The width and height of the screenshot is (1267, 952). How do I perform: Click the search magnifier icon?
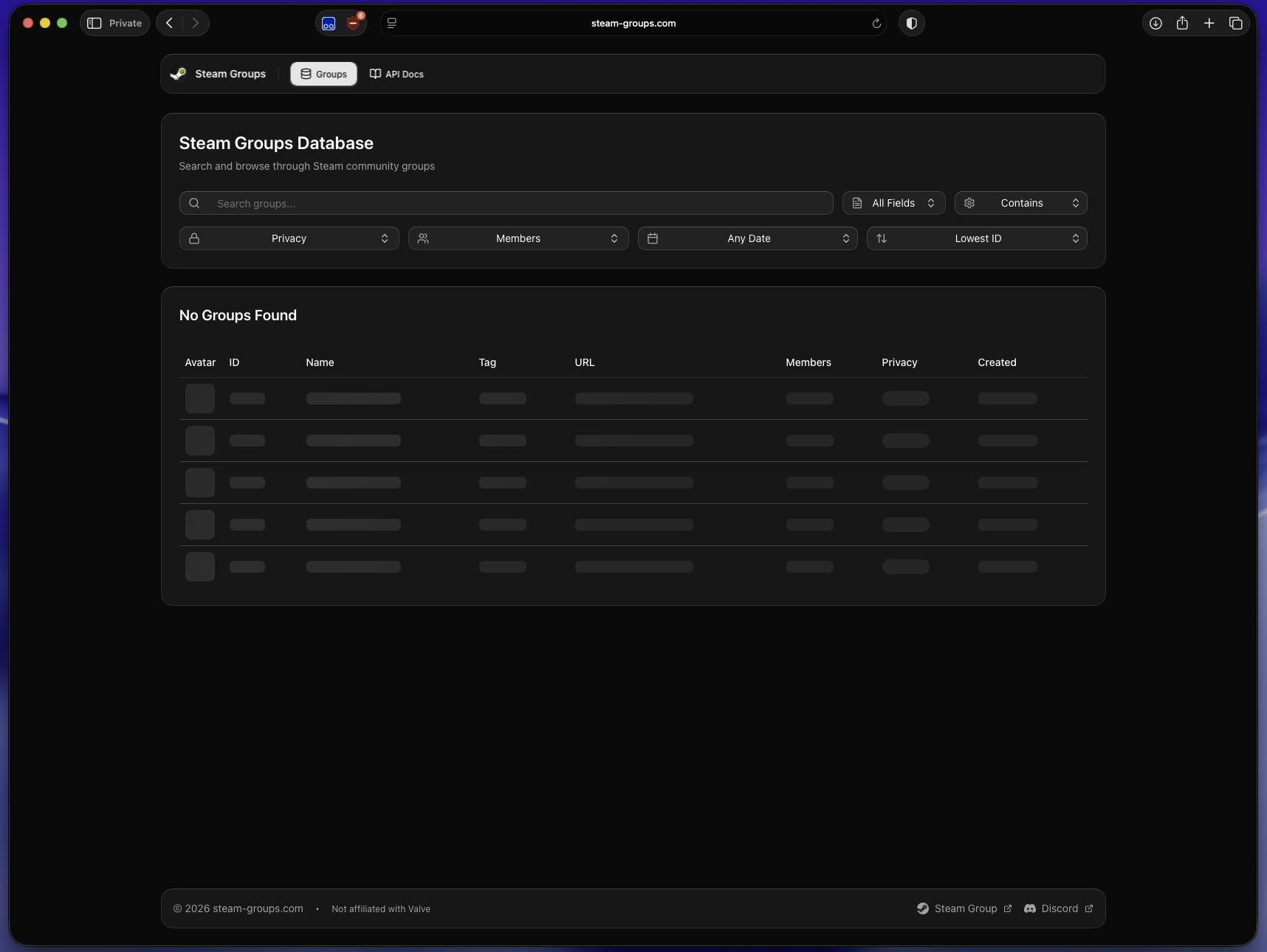tap(194, 204)
